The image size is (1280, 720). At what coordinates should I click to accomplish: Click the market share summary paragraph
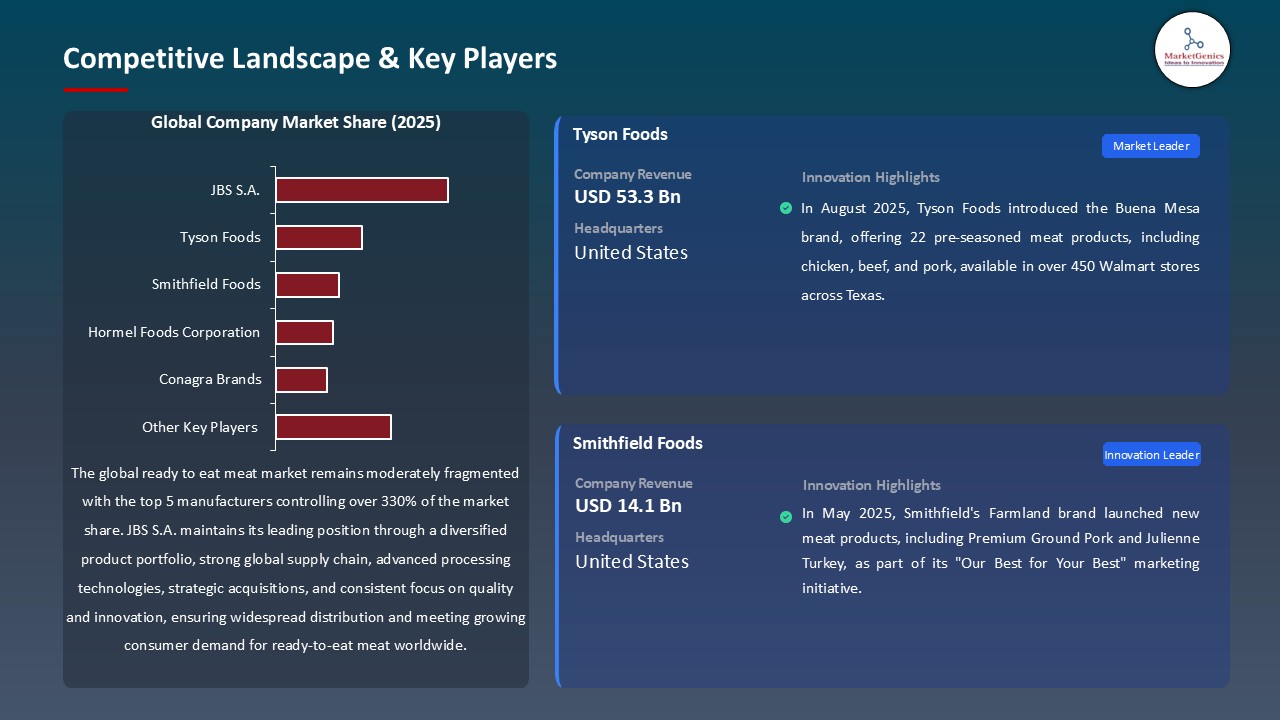pos(297,559)
